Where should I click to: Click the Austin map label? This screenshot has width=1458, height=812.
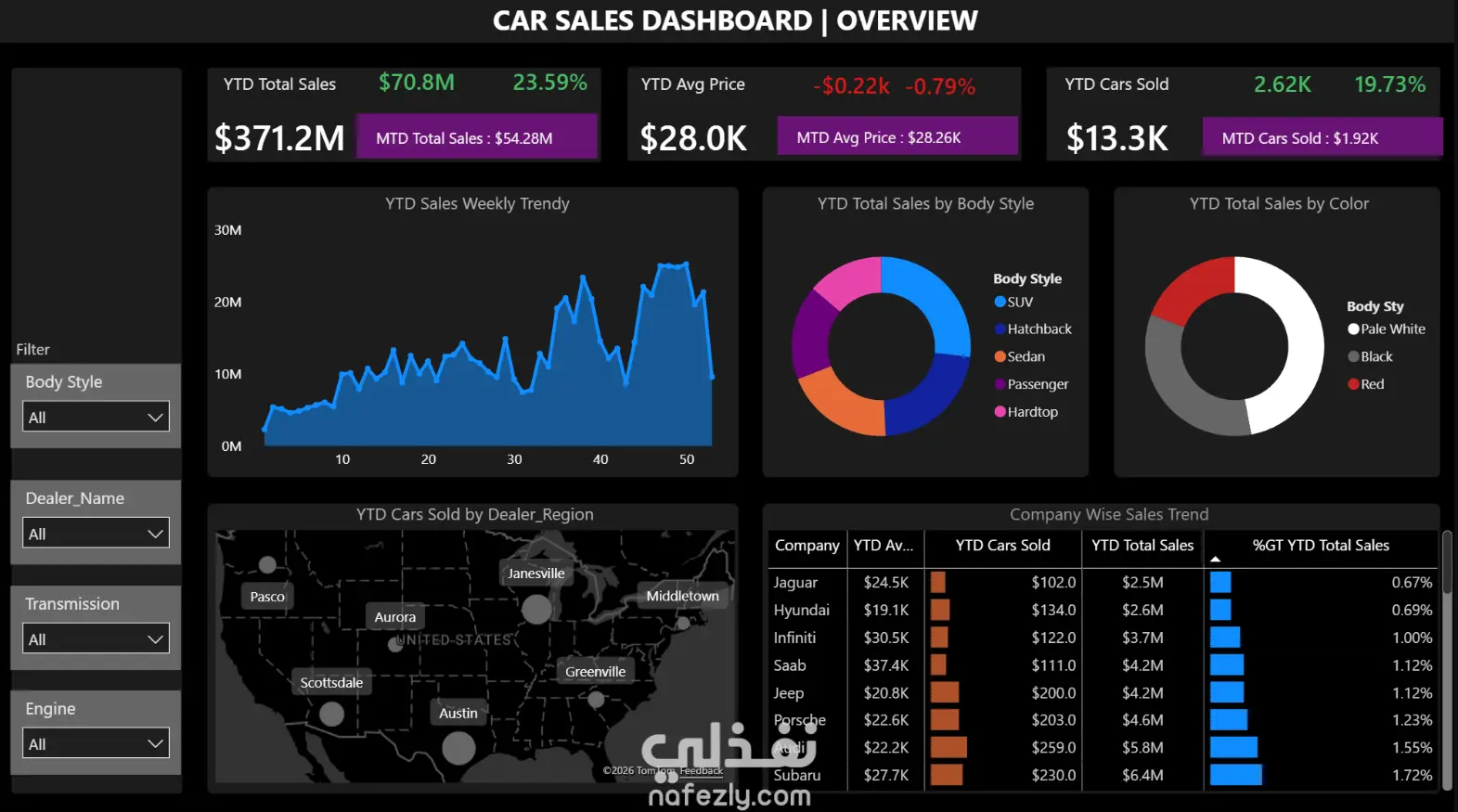pyautogui.click(x=458, y=714)
